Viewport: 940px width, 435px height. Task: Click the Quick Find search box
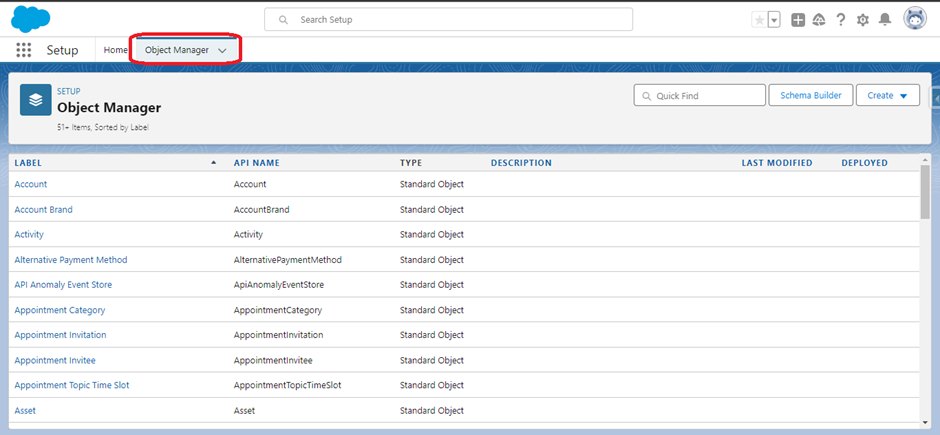700,95
